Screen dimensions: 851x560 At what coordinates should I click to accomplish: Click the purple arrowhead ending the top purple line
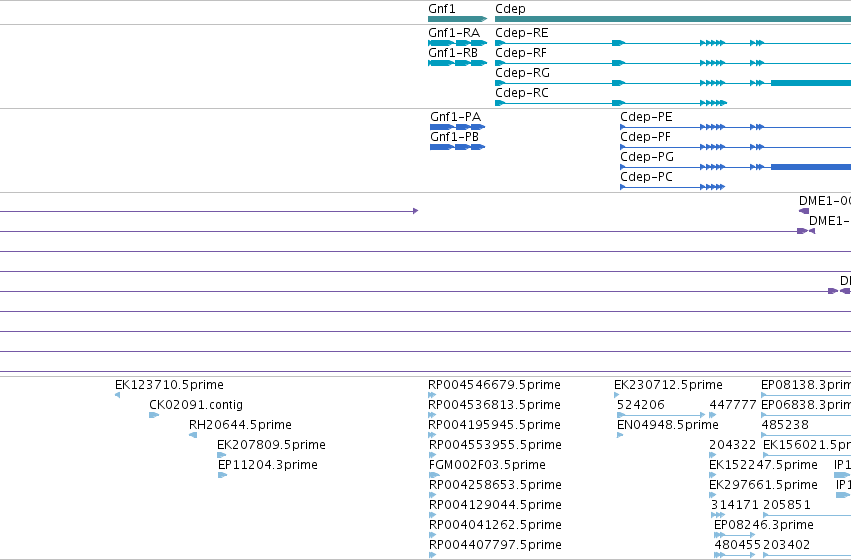415,211
